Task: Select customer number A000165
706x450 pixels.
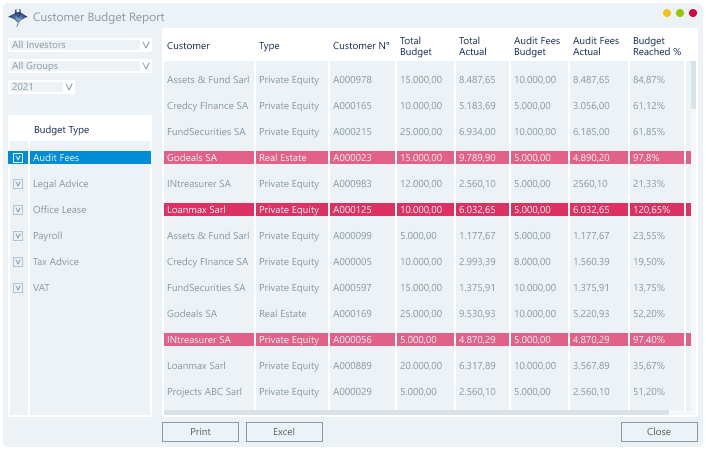Action: click(x=352, y=106)
